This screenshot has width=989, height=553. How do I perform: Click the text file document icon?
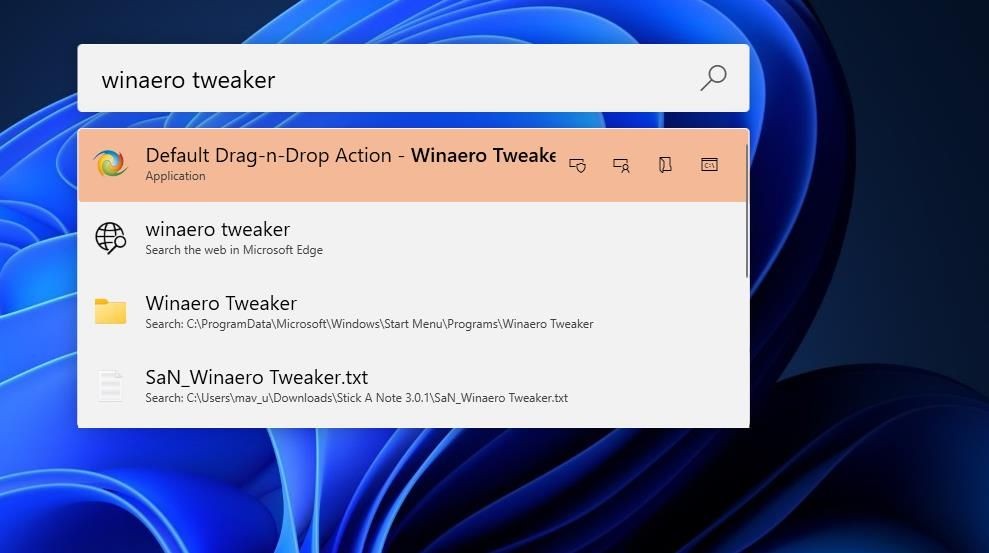coord(110,386)
